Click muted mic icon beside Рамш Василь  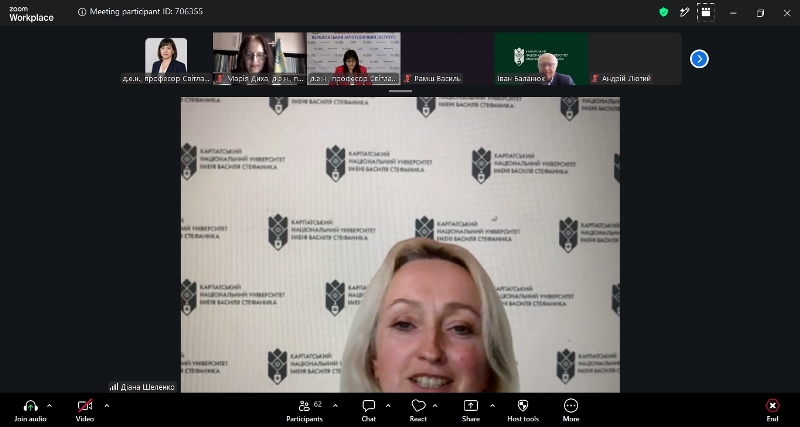tap(408, 79)
